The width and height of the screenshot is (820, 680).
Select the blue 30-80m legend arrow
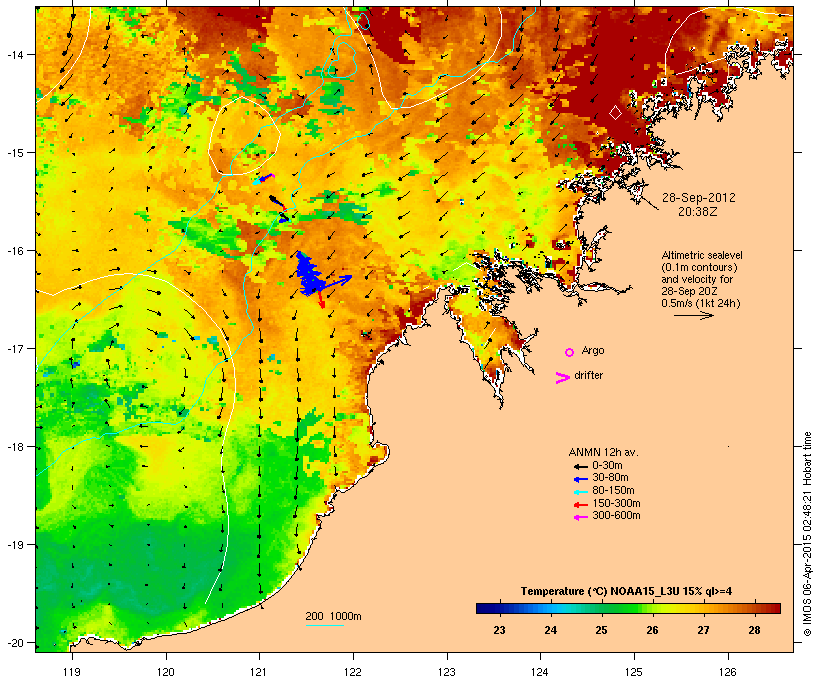581,479
